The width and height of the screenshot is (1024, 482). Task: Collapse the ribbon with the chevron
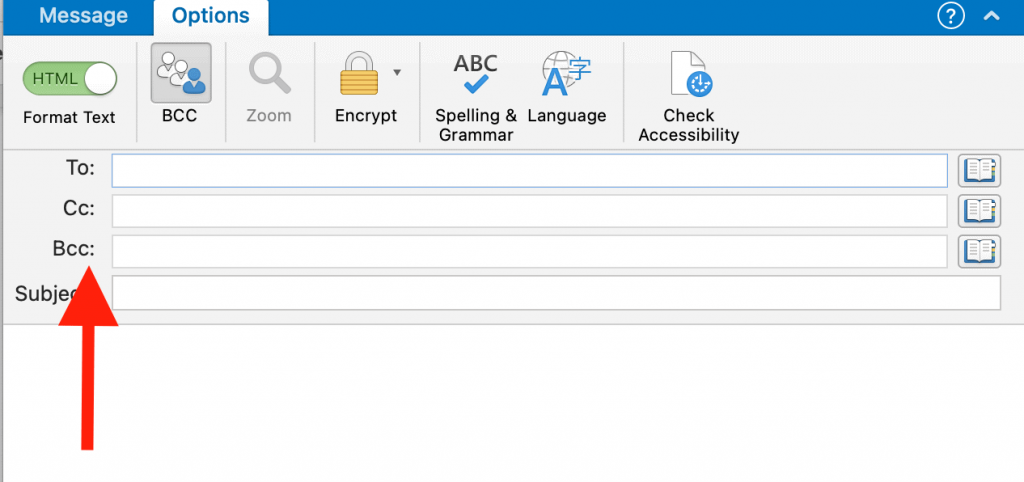991,16
